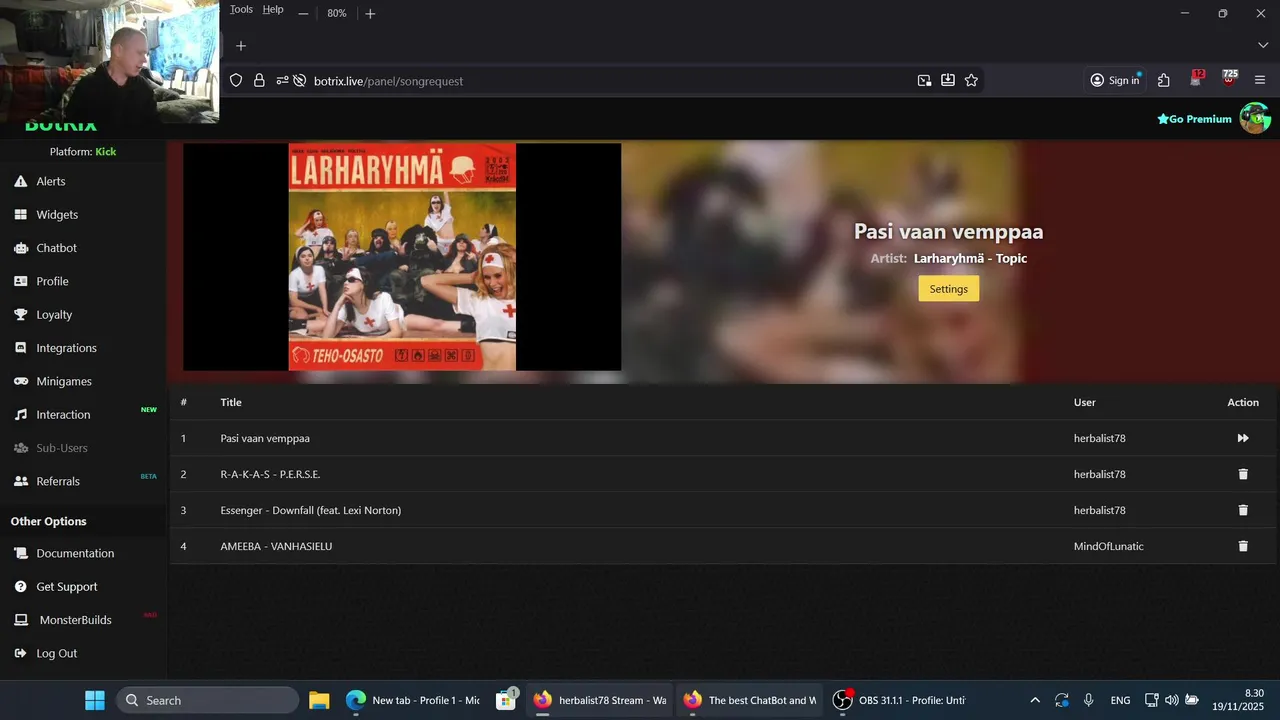Zoom out with the minus button

pyautogui.click(x=303, y=13)
